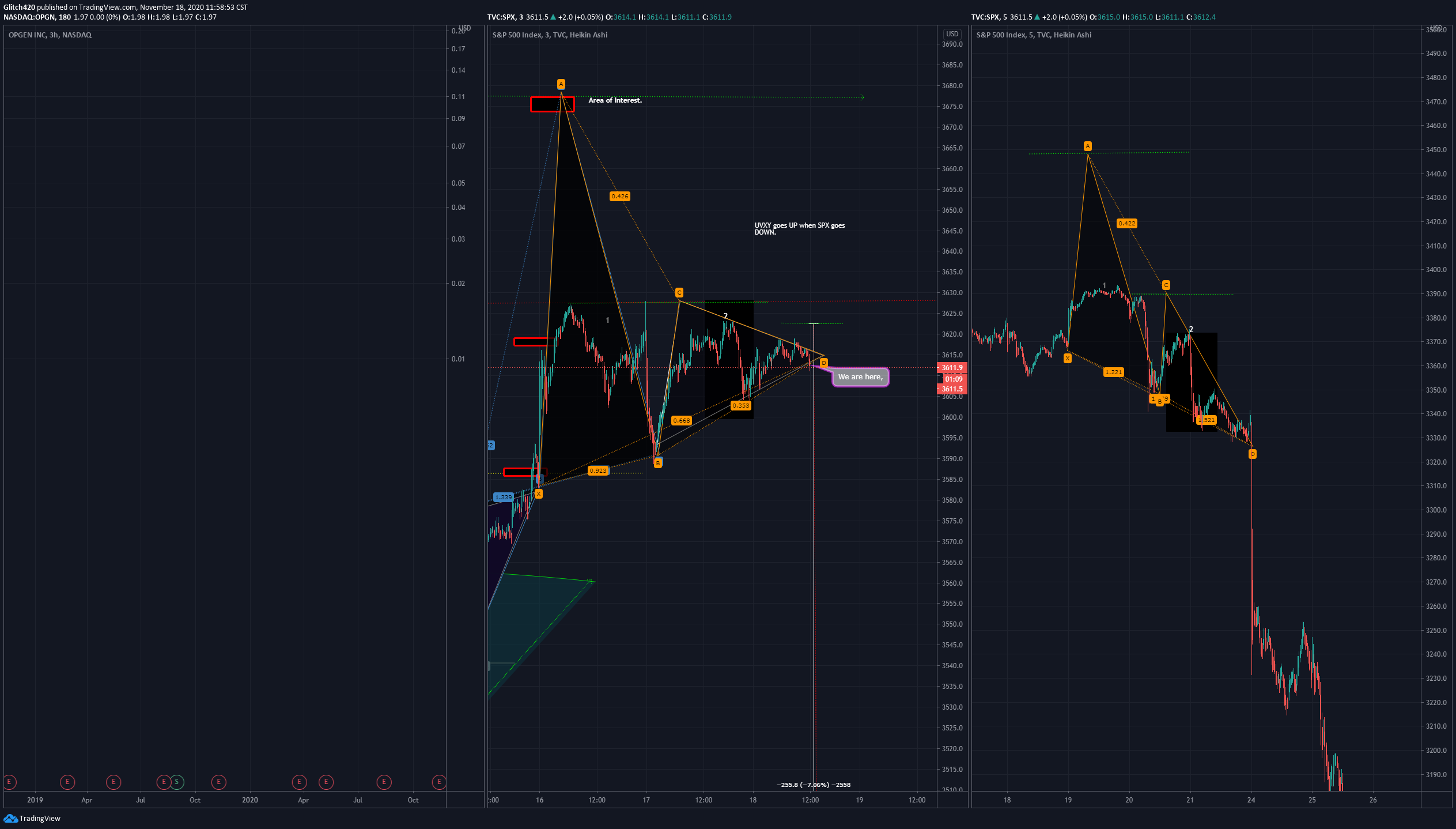1456x829 pixels.
Task: Click the wave '2' label on the middle chart
Action: click(725, 316)
